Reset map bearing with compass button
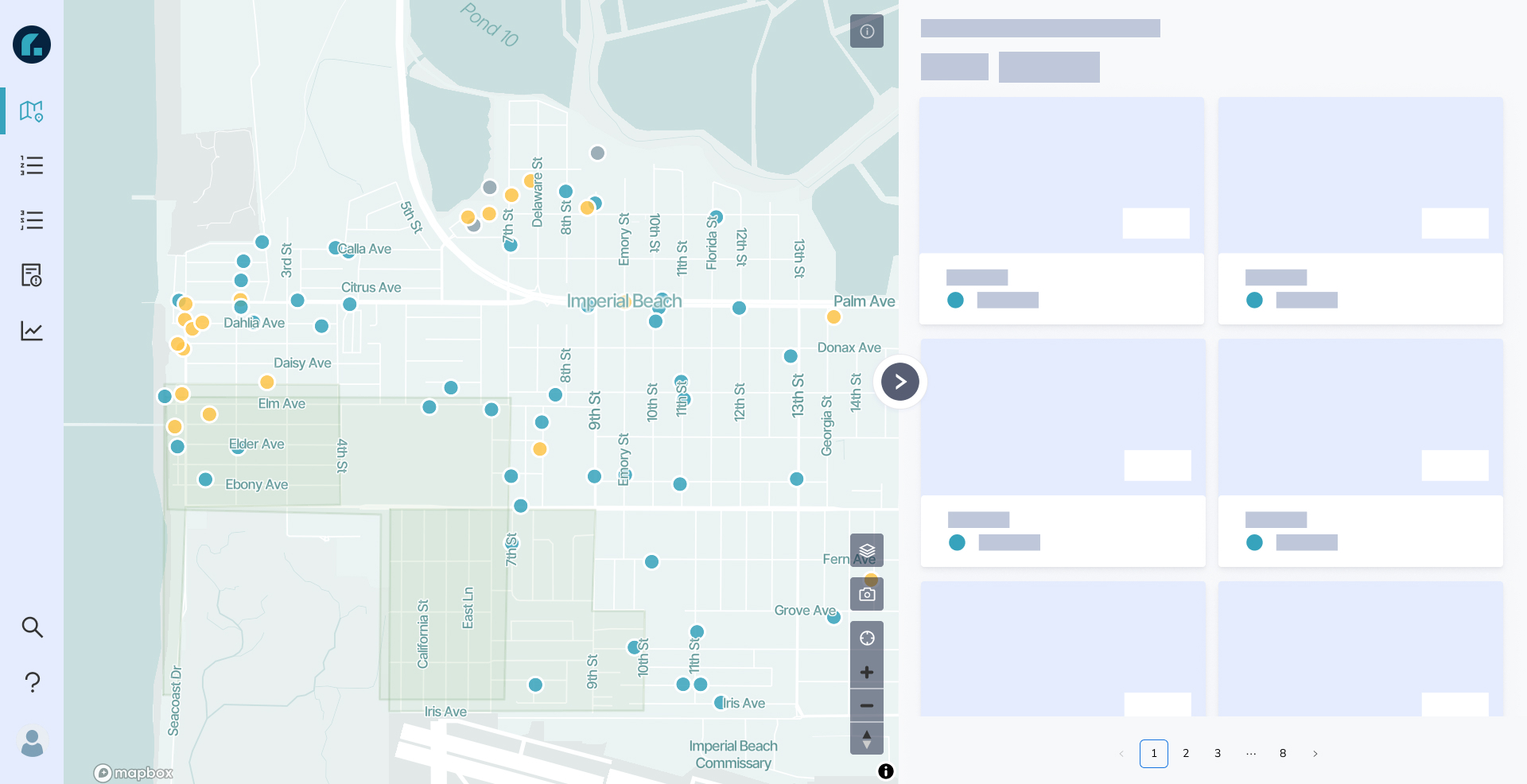1527x784 pixels. tap(866, 739)
